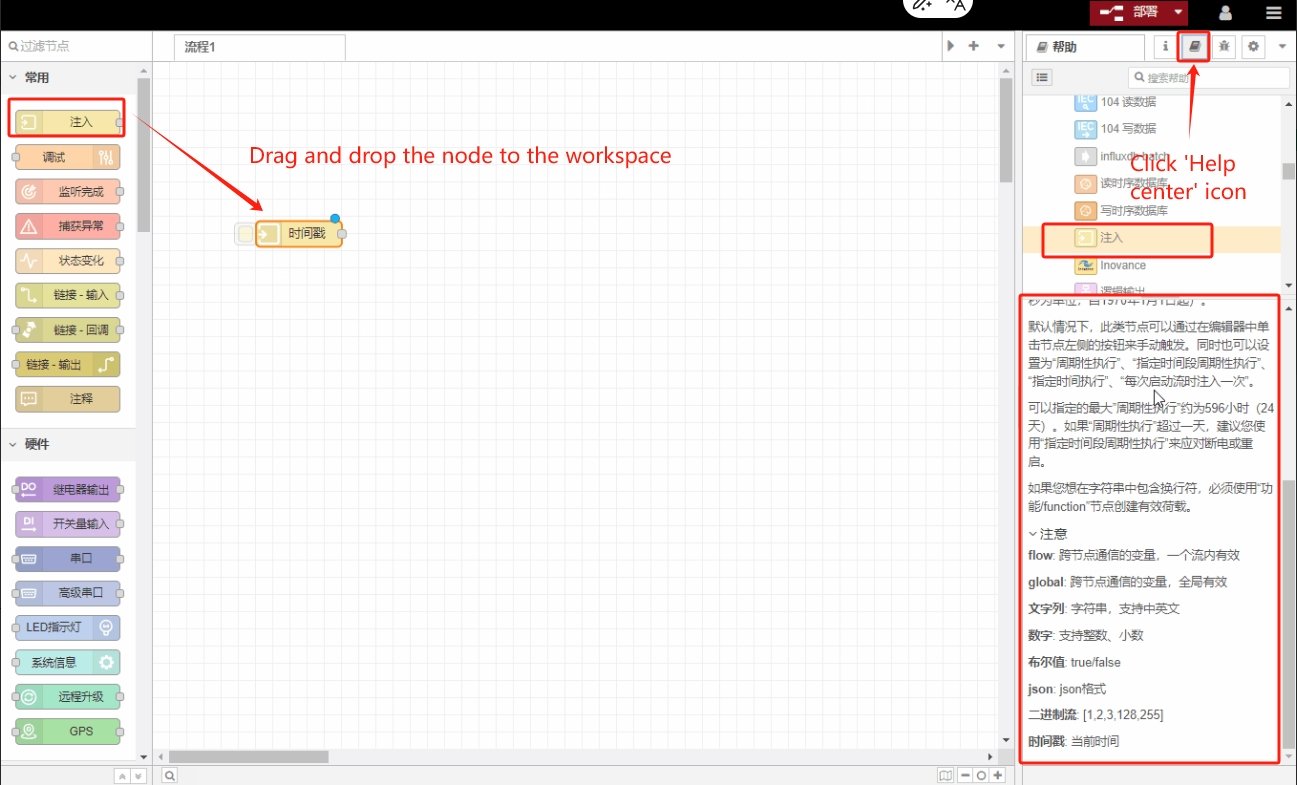Open the Help book icon in sidebar
Screen dimensions: 1297x785
coord(1194,46)
